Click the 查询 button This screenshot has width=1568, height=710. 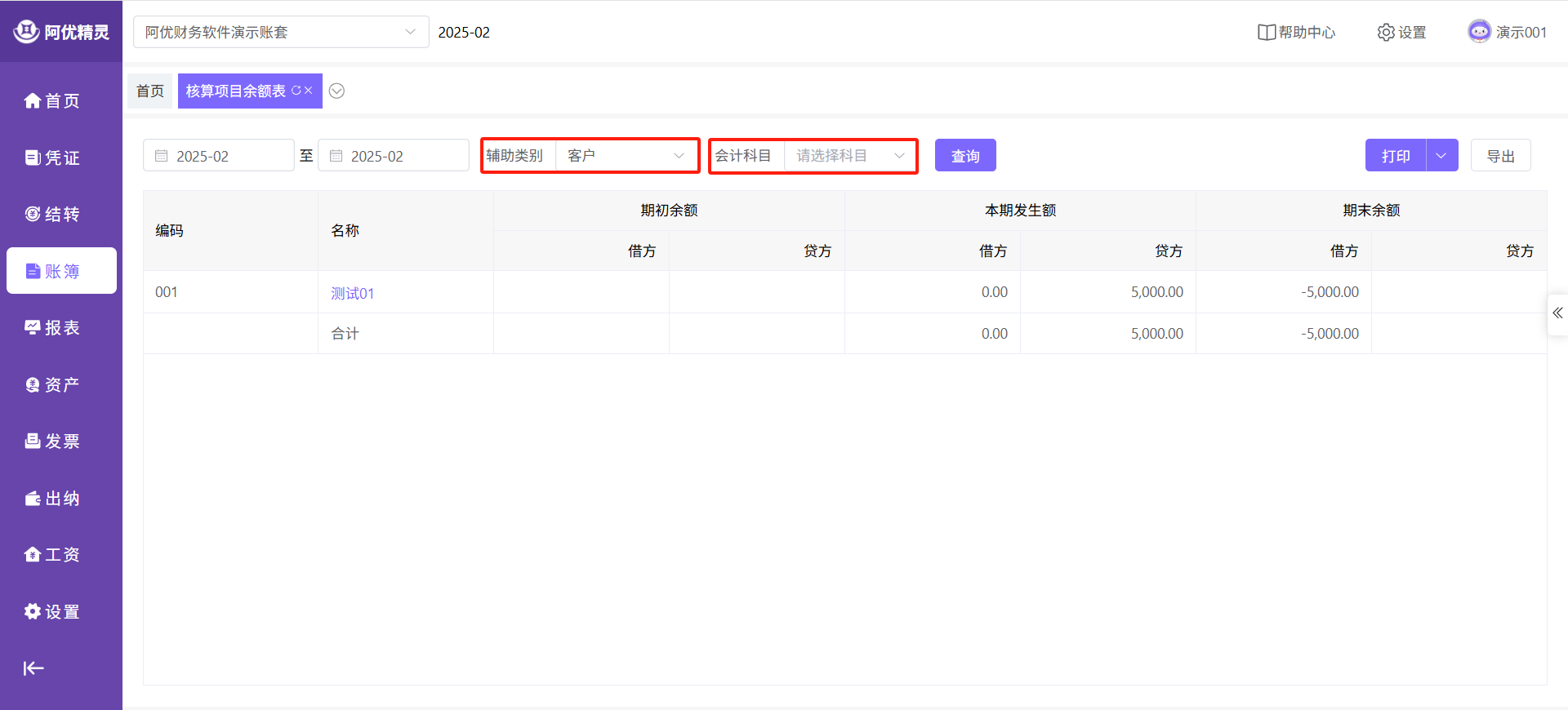(965, 156)
